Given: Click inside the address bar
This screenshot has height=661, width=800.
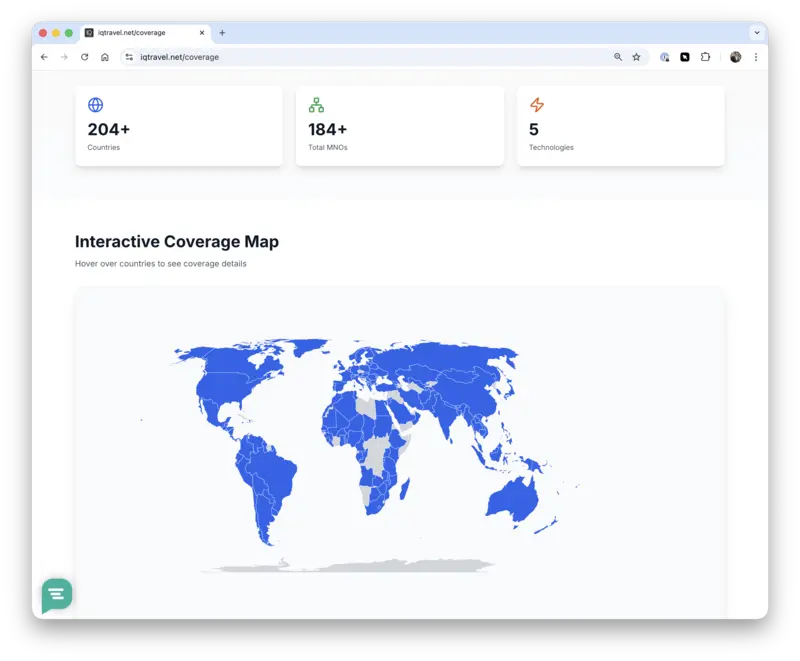Looking at the screenshot, I should [300, 57].
